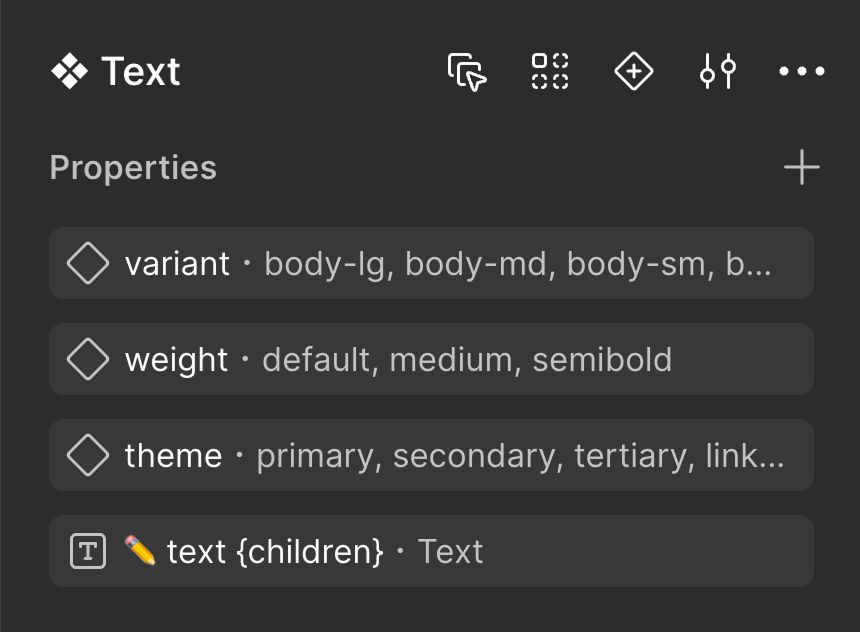Click the select matching layers icon
This screenshot has height=632, width=860.
tap(467, 72)
